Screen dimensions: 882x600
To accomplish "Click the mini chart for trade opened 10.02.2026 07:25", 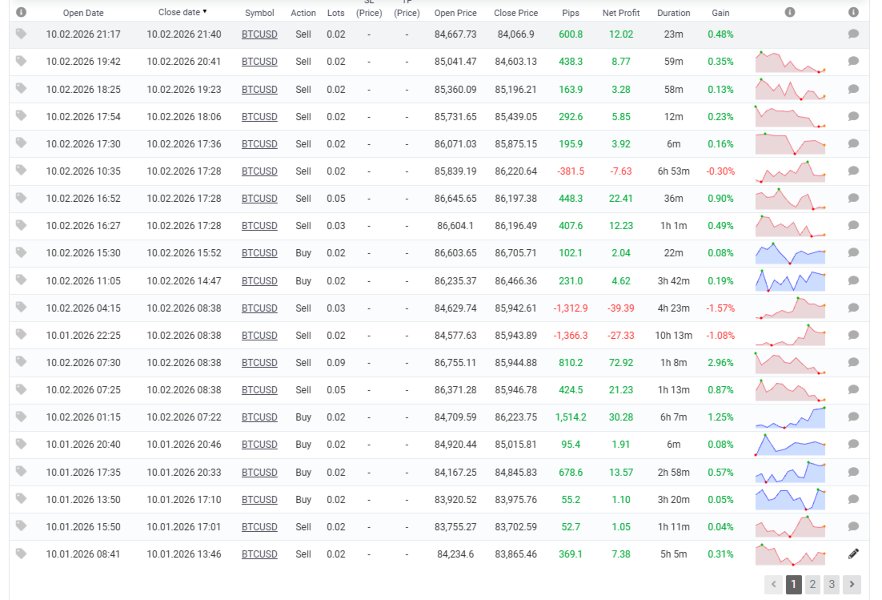I will pos(790,390).
